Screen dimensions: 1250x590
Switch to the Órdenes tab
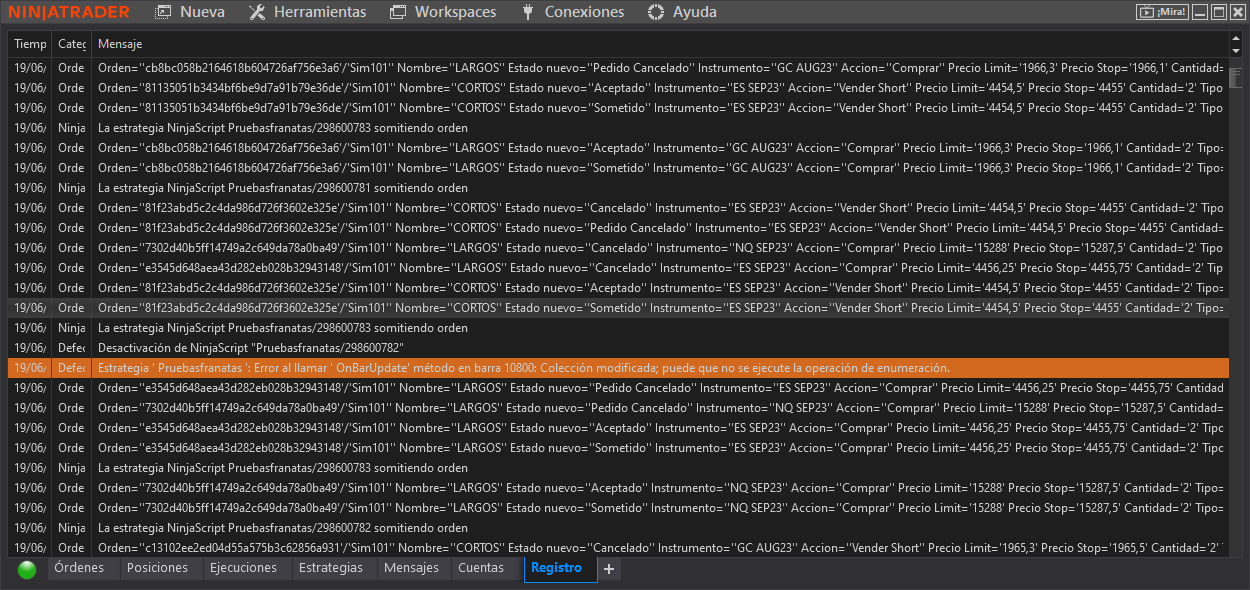[83, 568]
